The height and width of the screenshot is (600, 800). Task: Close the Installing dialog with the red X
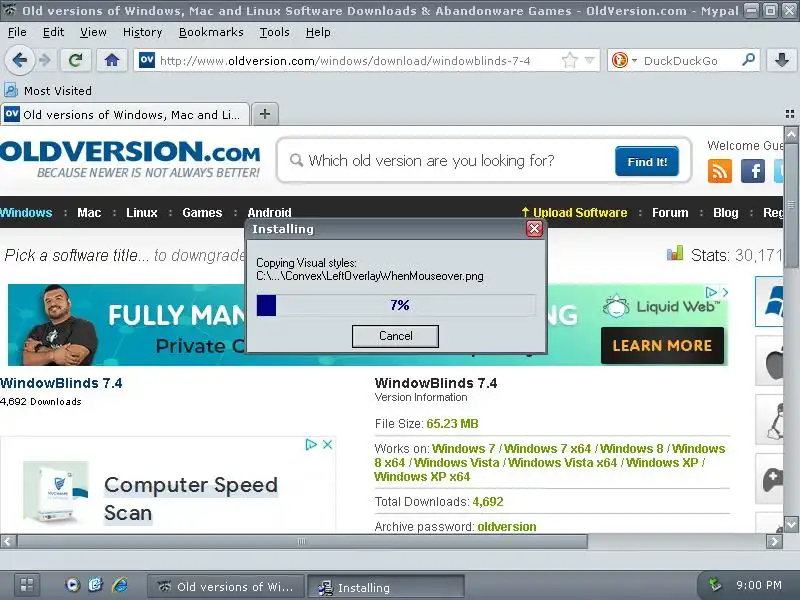pyautogui.click(x=534, y=229)
